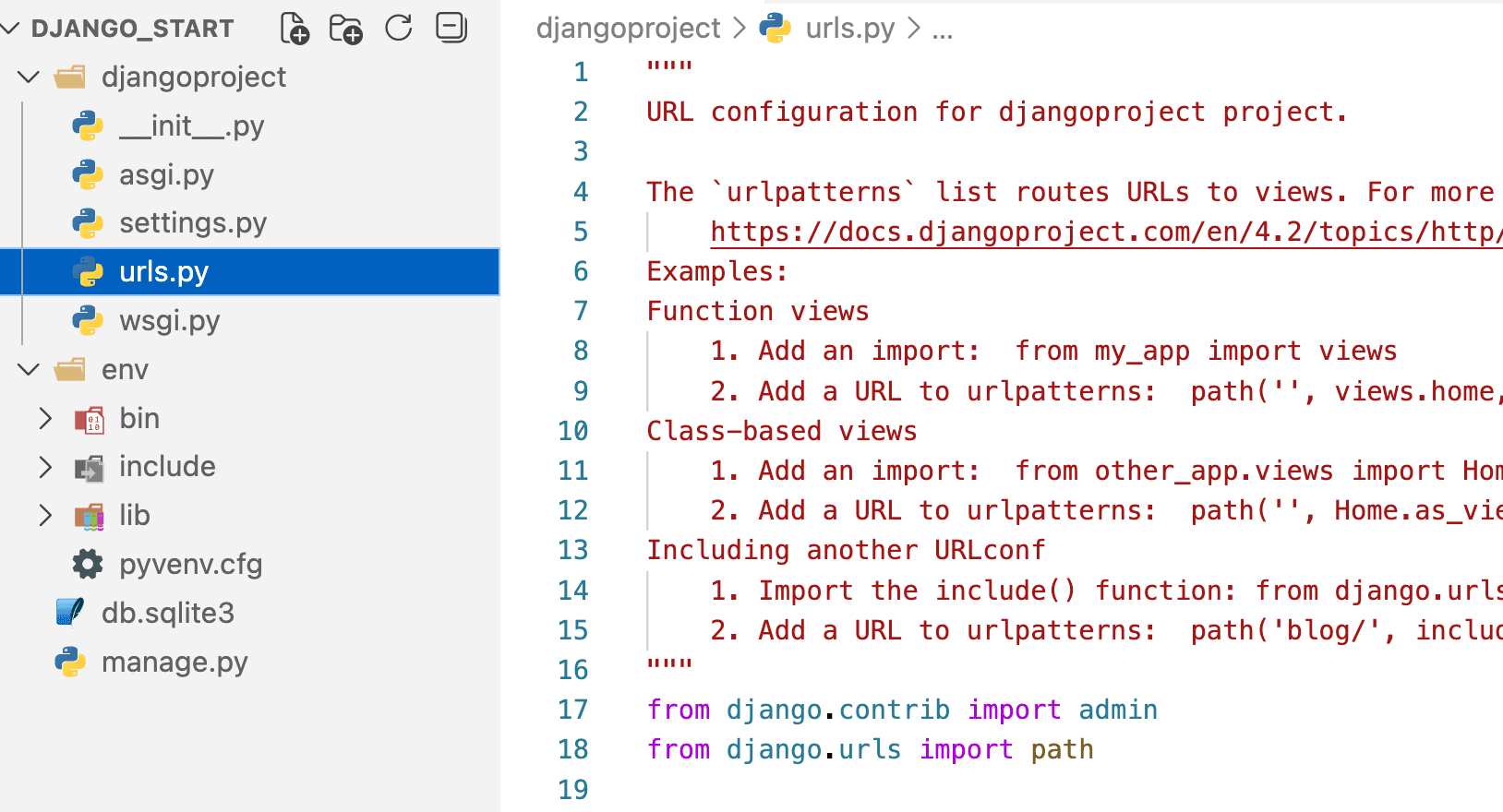Open db.sqlite3 file
Screen dimensions: 1503x812
point(168,613)
